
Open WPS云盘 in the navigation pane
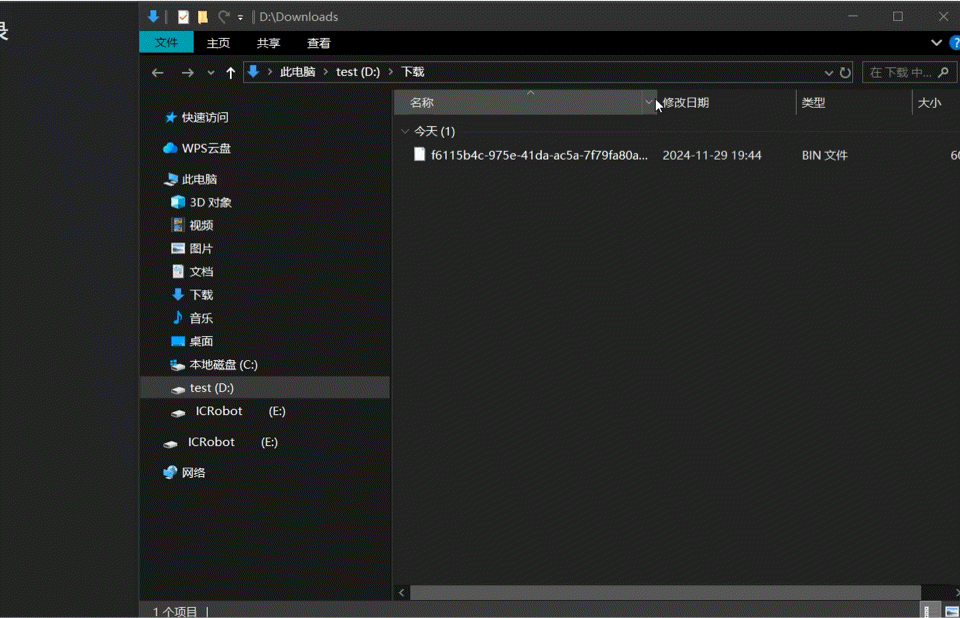tap(206, 148)
